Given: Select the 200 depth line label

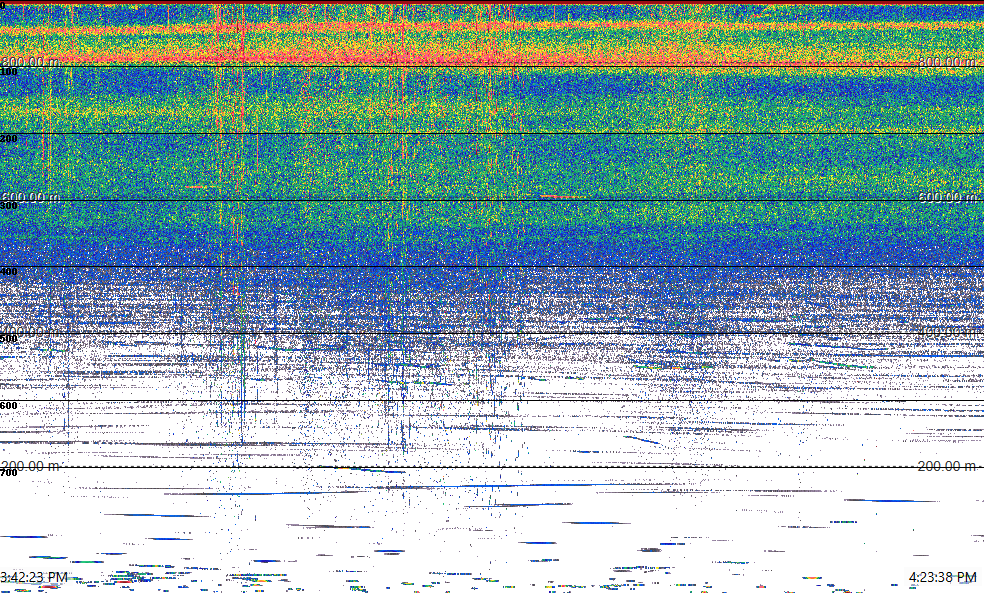Looking at the screenshot, I should click(x=9, y=139).
